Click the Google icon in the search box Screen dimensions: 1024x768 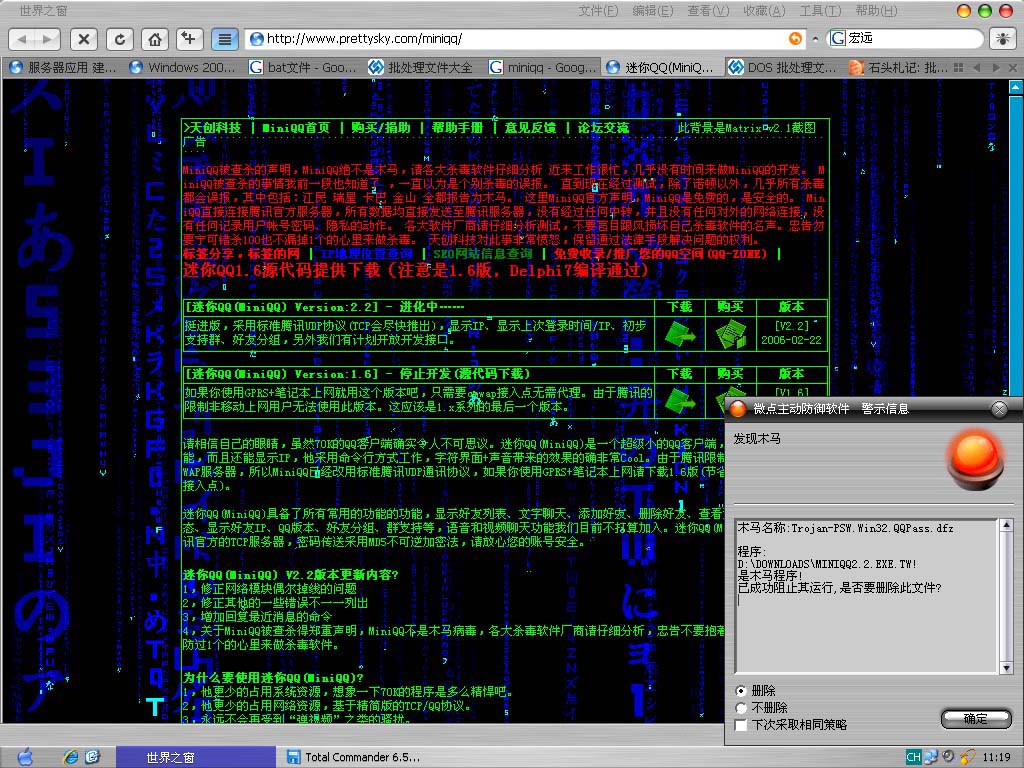pyautogui.click(x=837, y=39)
